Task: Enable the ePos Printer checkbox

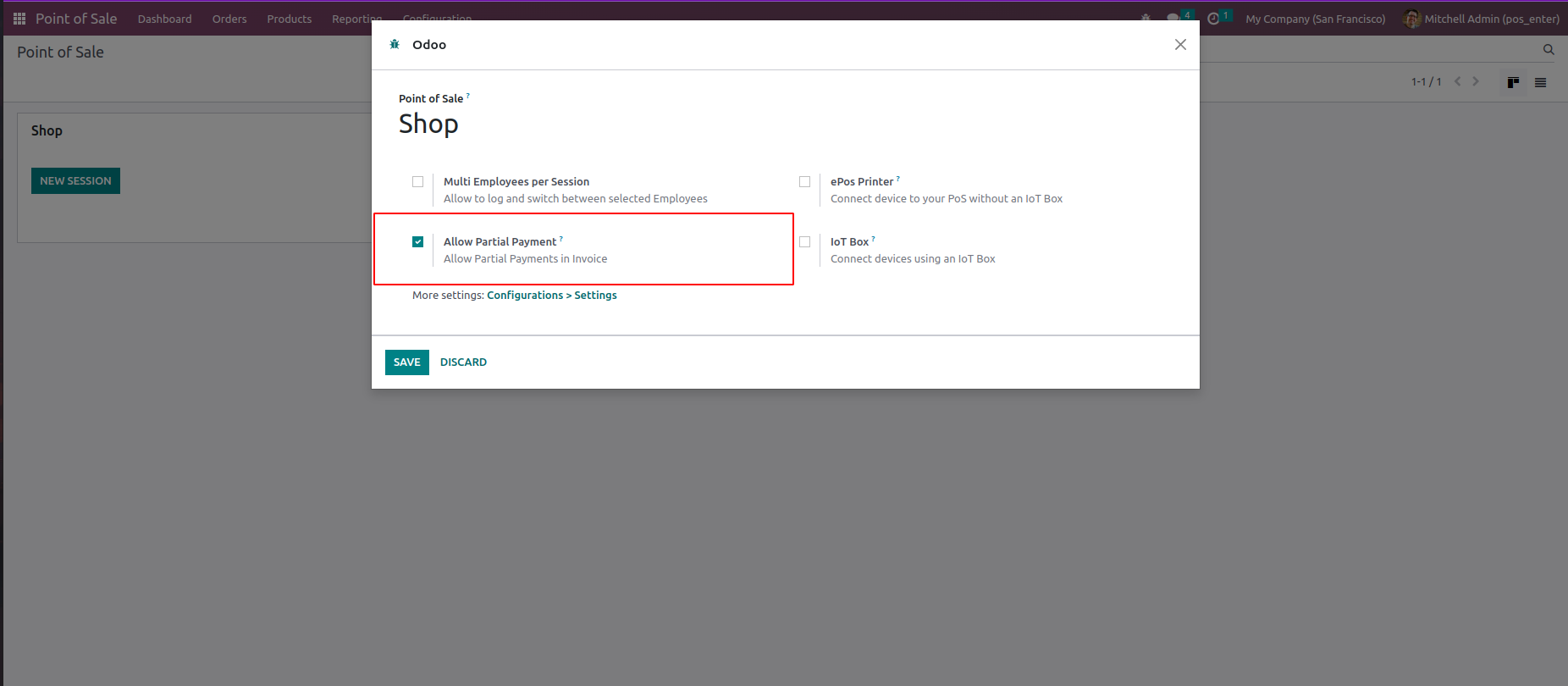Action: (804, 181)
